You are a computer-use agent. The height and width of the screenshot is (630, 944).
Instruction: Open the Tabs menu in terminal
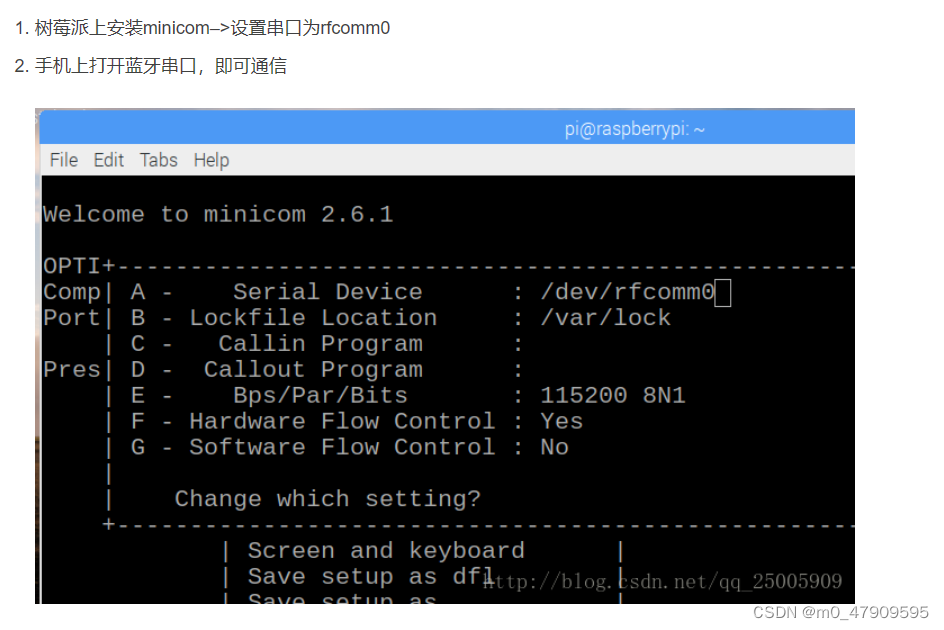coord(158,160)
